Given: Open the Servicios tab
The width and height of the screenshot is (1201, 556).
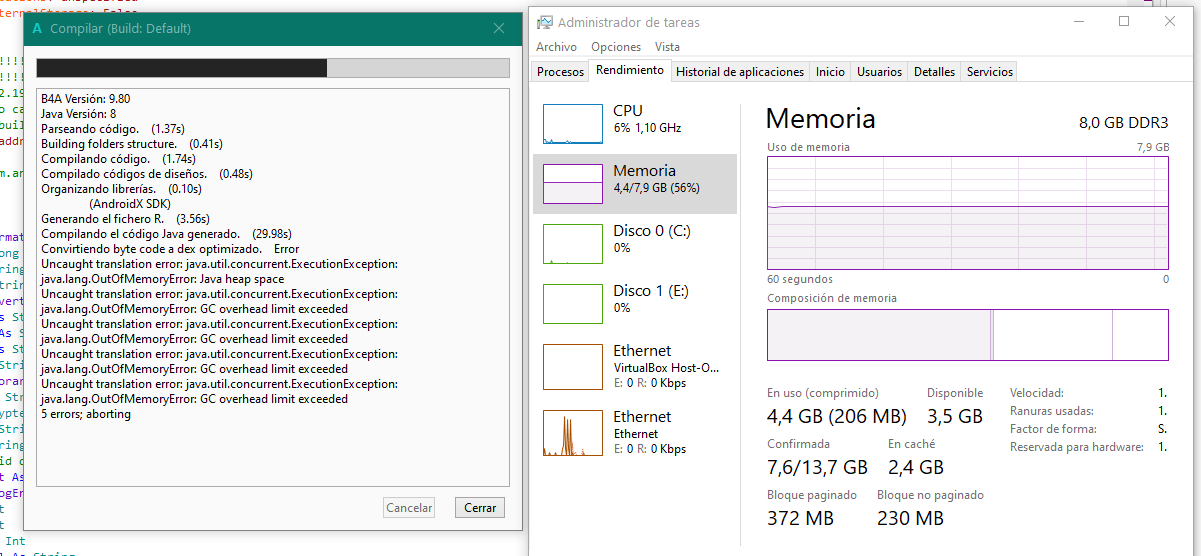Looking at the screenshot, I should tap(990, 72).
